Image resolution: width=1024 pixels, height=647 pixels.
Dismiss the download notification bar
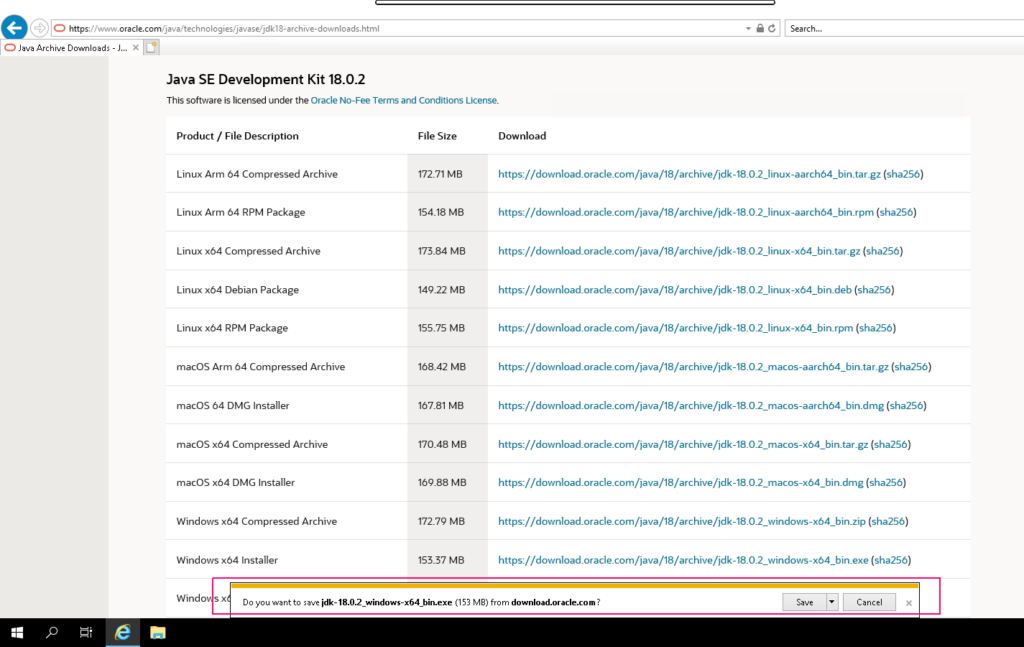coord(908,602)
